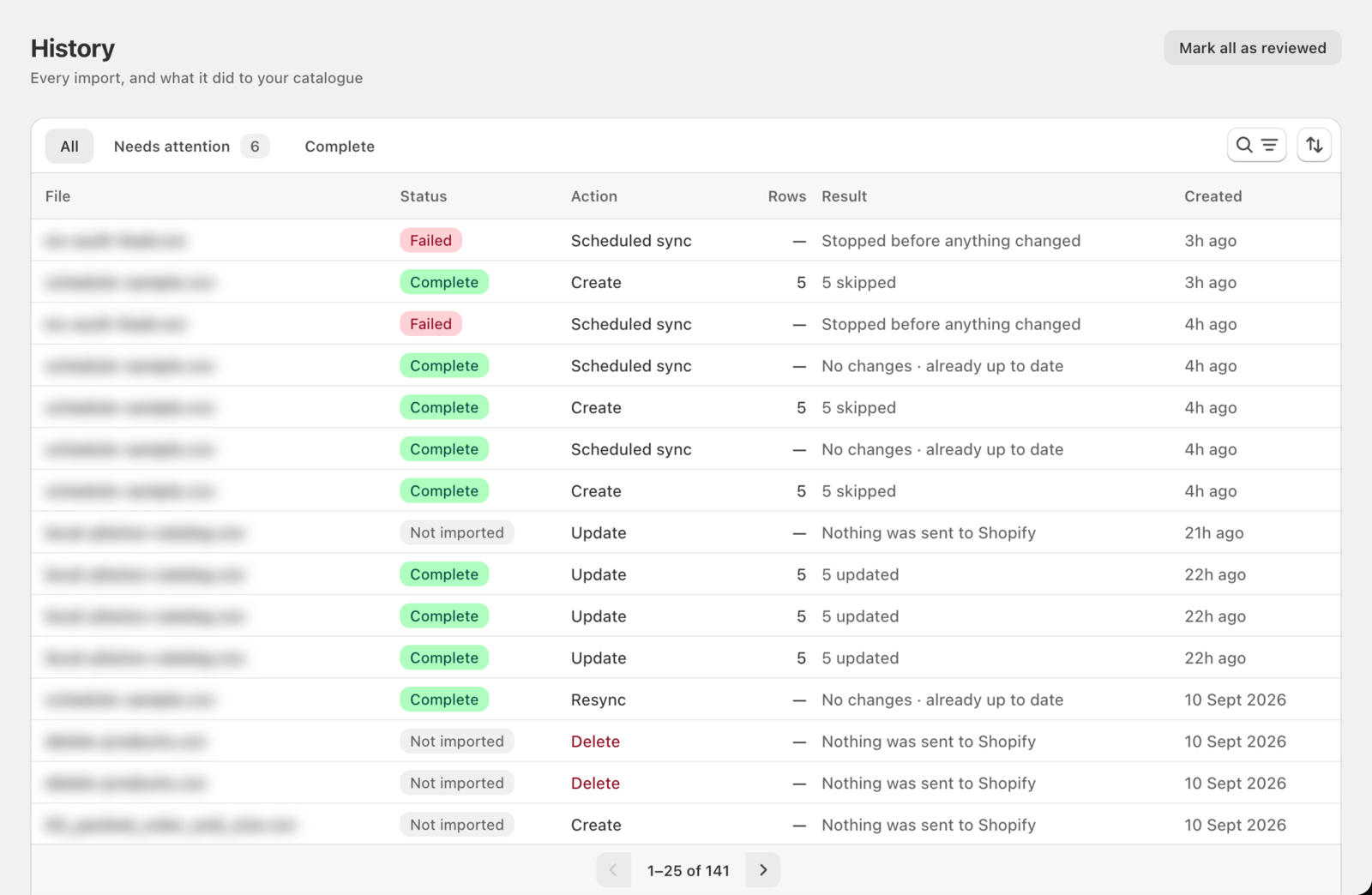The width and height of the screenshot is (1372, 895).
Task: Click the Rows column header
Action: click(786, 196)
